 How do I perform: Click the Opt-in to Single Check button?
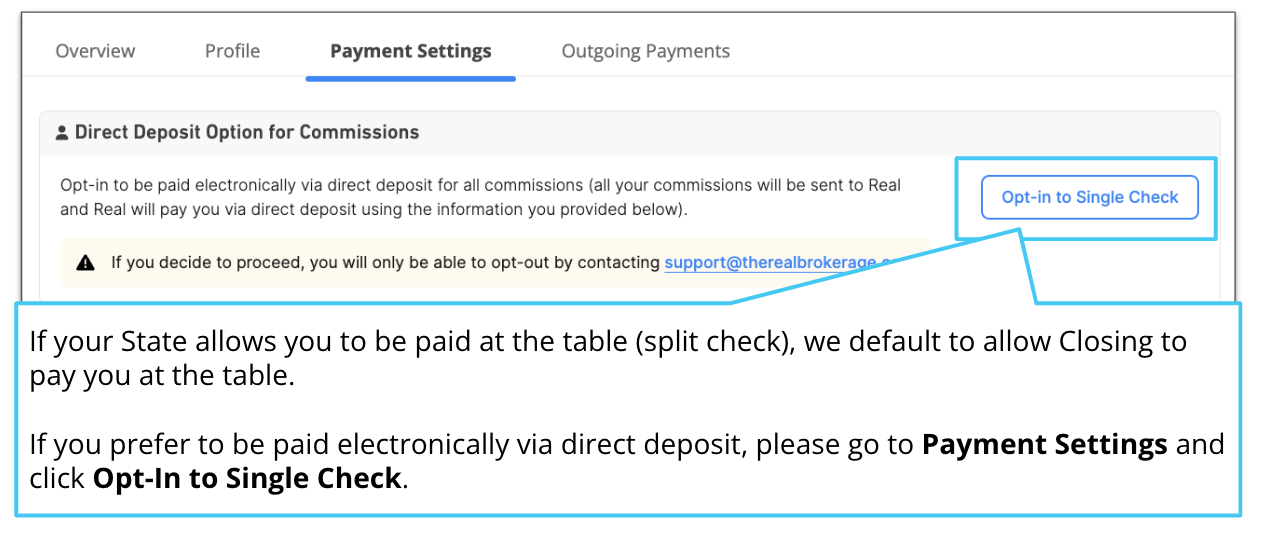1090,197
